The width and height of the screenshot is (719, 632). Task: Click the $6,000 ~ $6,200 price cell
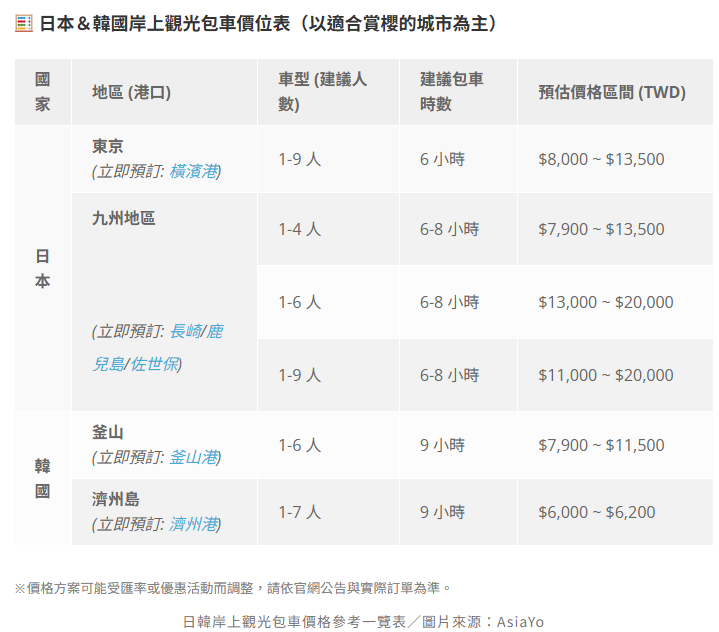click(596, 512)
